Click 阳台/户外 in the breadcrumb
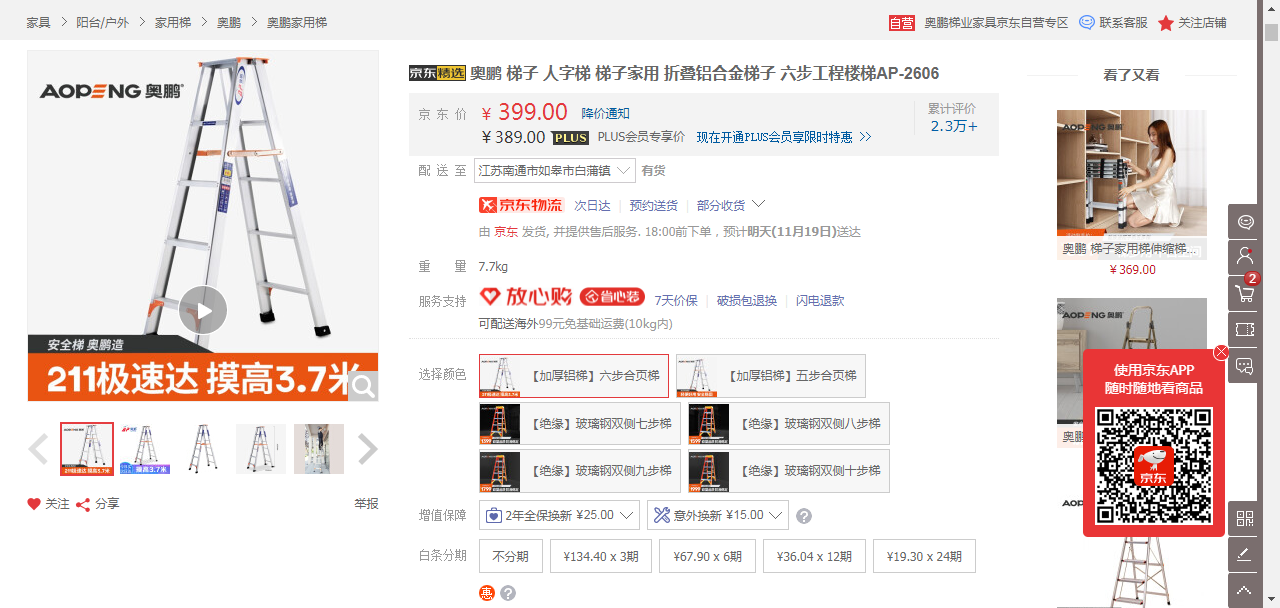This screenshot has height=608, width=1280. point(102,22)
